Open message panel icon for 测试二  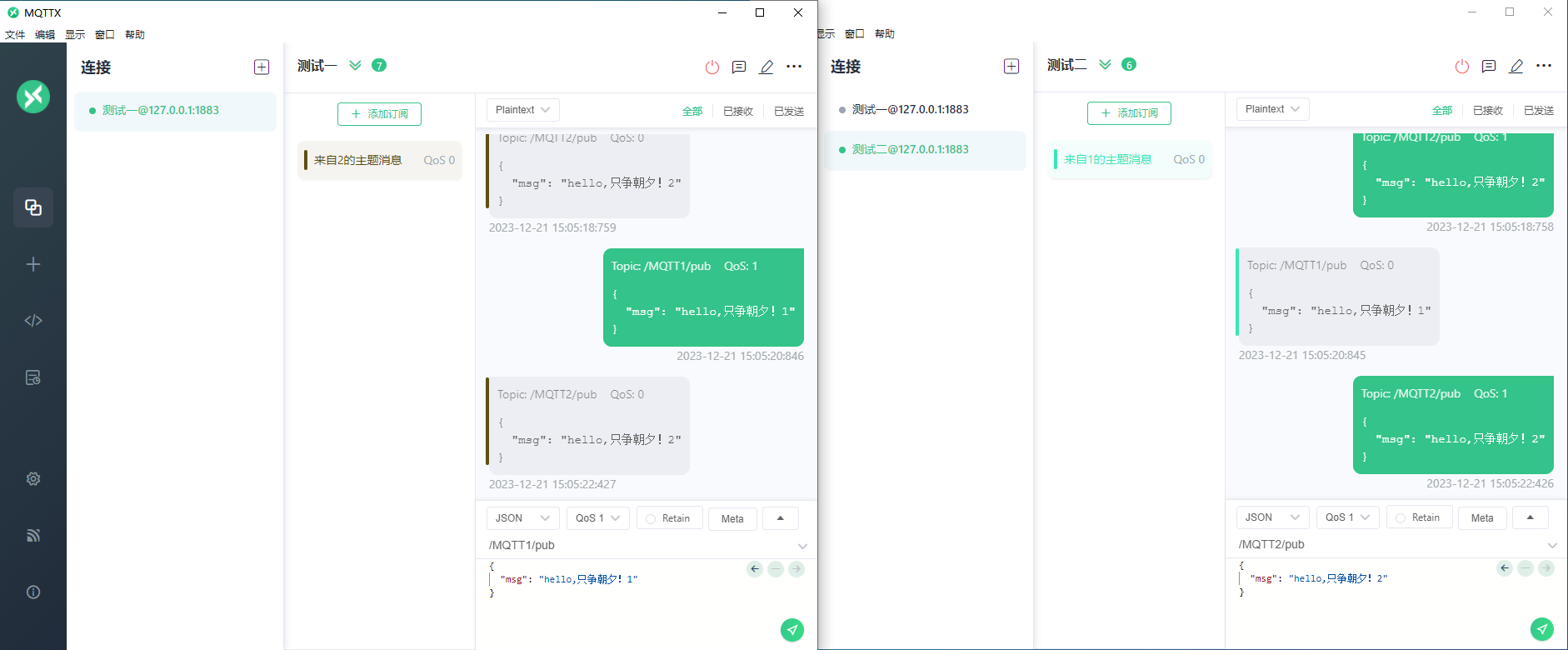coord(1489,67)
